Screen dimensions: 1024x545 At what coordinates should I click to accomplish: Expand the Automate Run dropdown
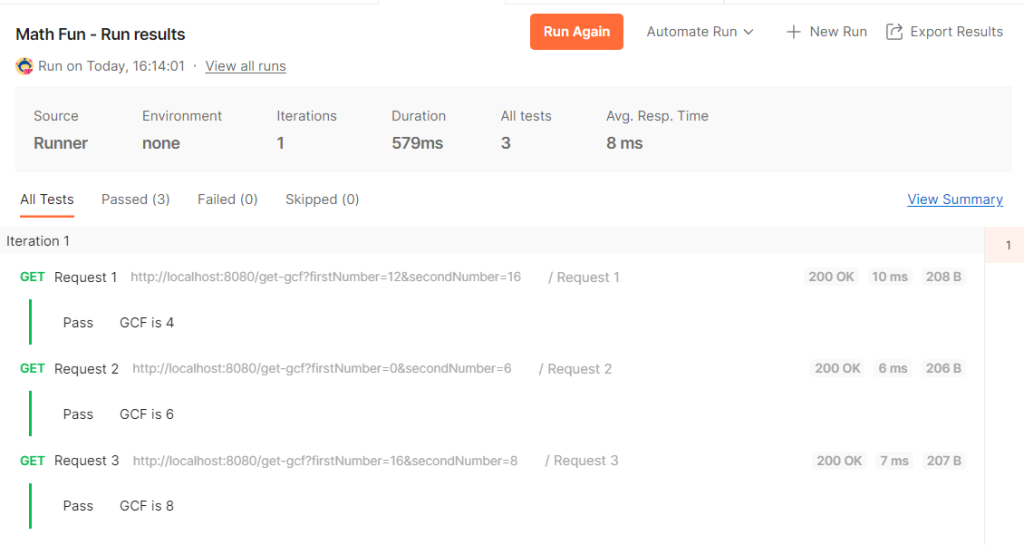point(700,32)
